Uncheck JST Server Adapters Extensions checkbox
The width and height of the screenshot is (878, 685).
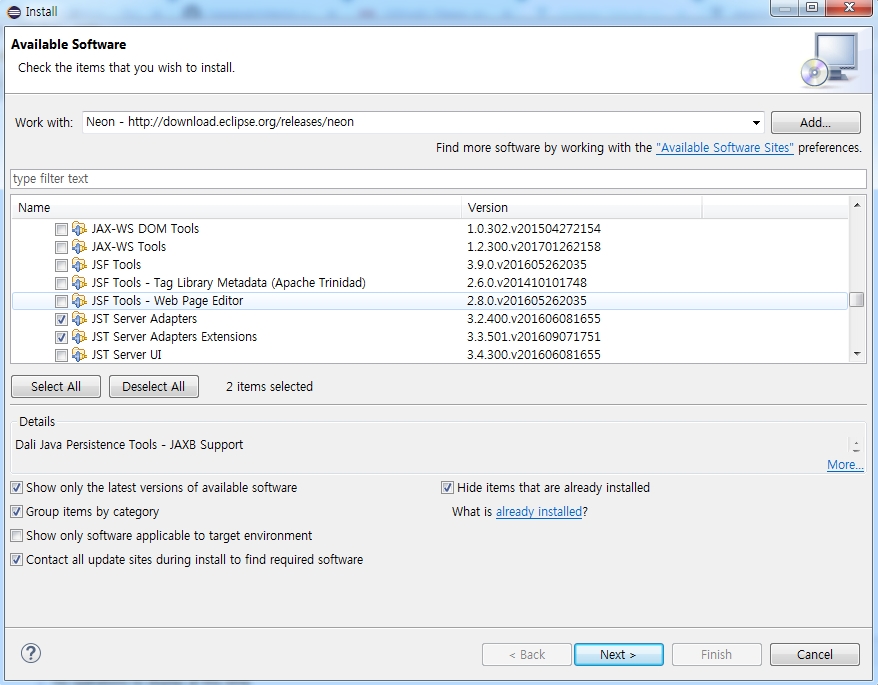[61, 337]
